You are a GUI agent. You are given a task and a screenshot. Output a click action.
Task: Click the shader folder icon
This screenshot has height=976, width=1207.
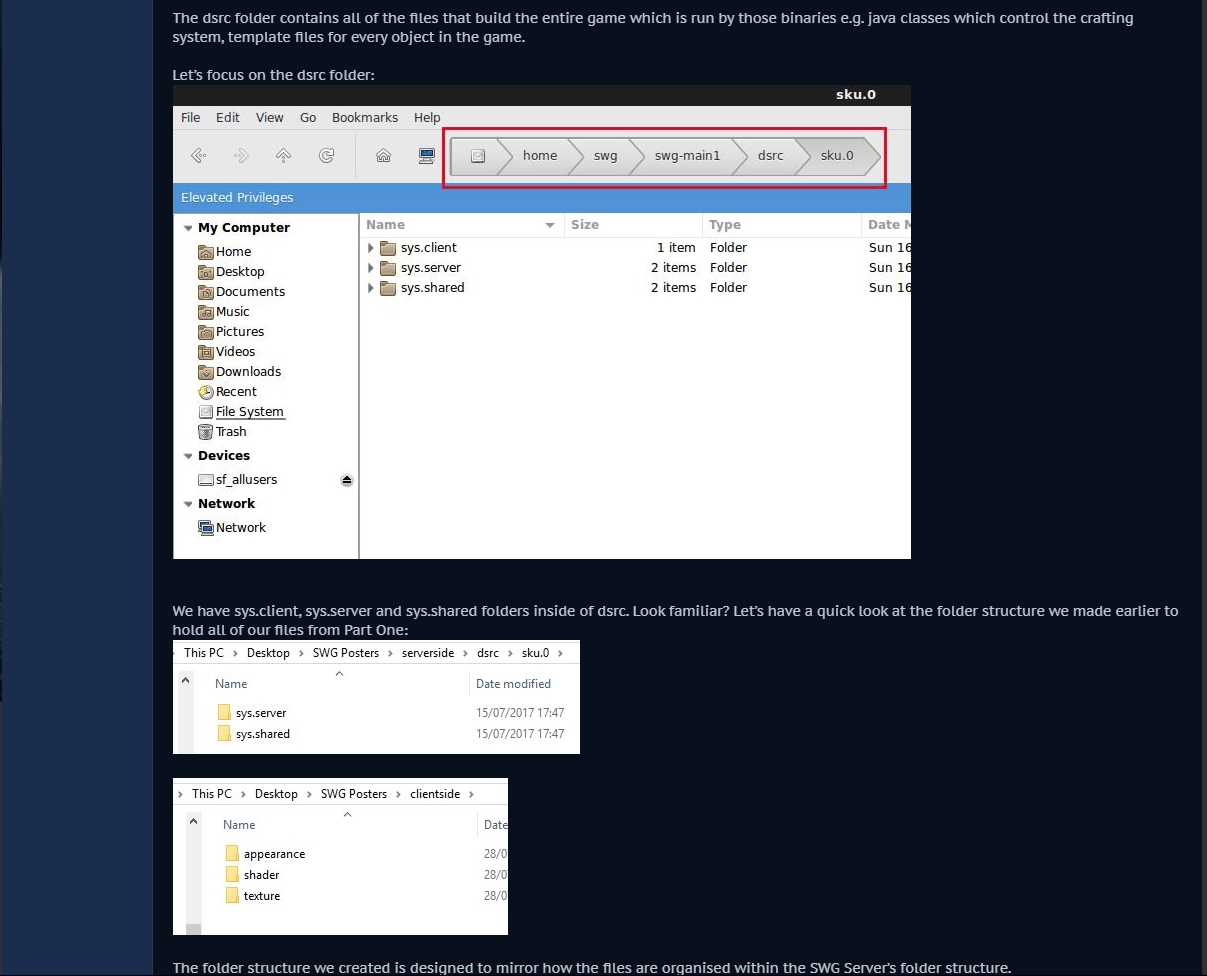232,874
